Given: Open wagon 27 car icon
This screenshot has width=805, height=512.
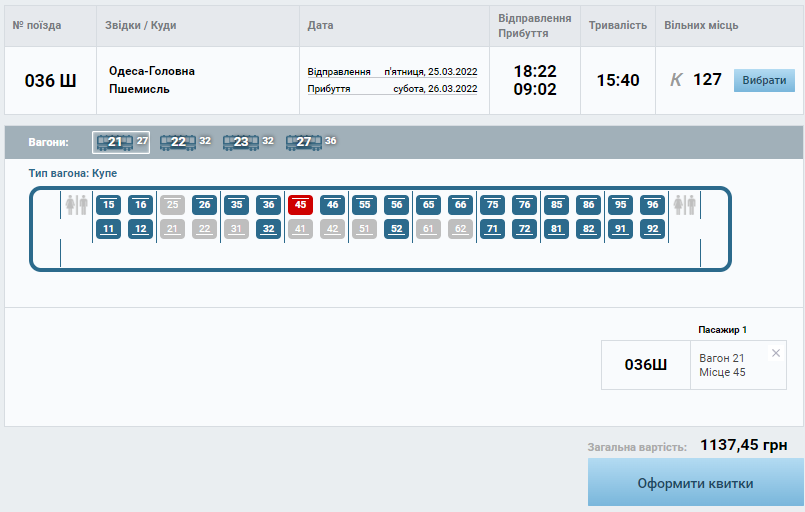Looking at the screenshot, I should [304, 142].
